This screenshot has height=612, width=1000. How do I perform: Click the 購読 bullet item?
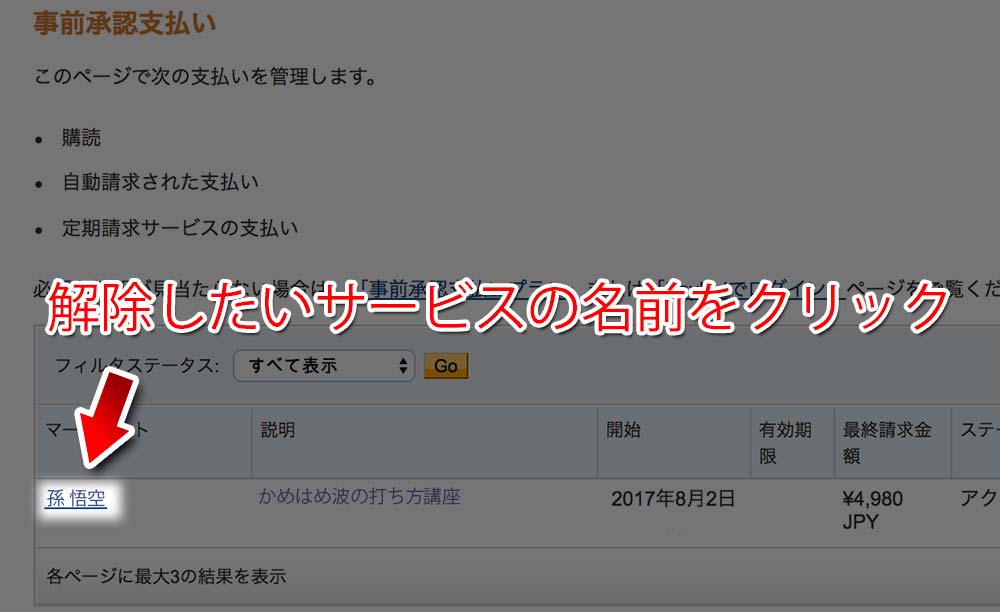coord(82,138)
